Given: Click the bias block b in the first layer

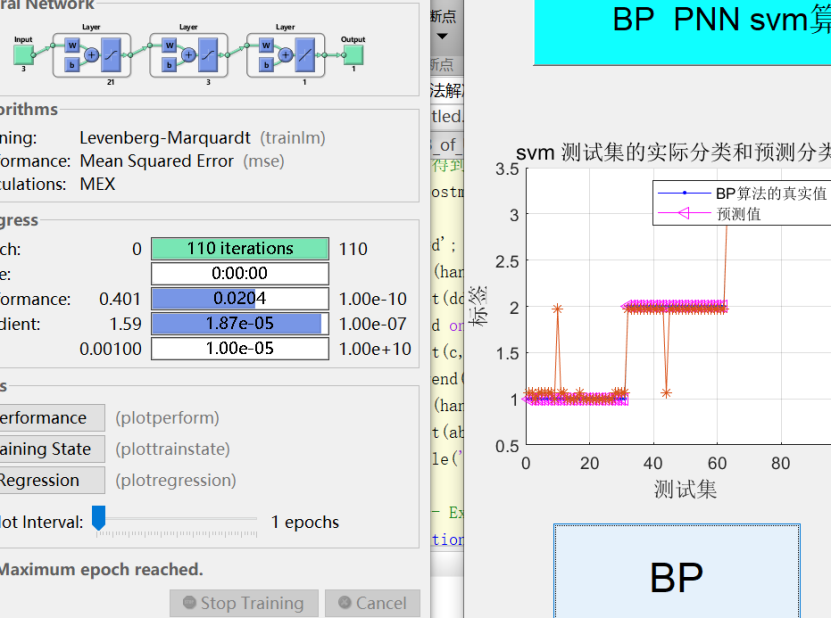Looking at the screenshot, I should (71, 65).
